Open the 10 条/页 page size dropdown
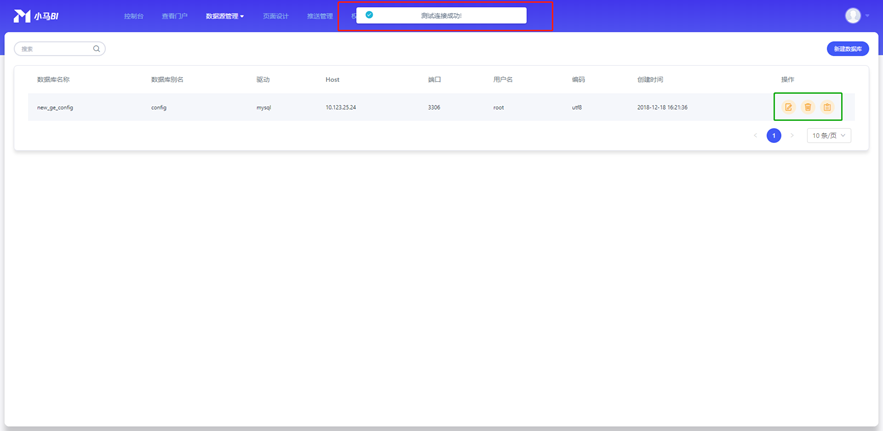The height and width of the screenshot is (431, 883). (829, 136)
